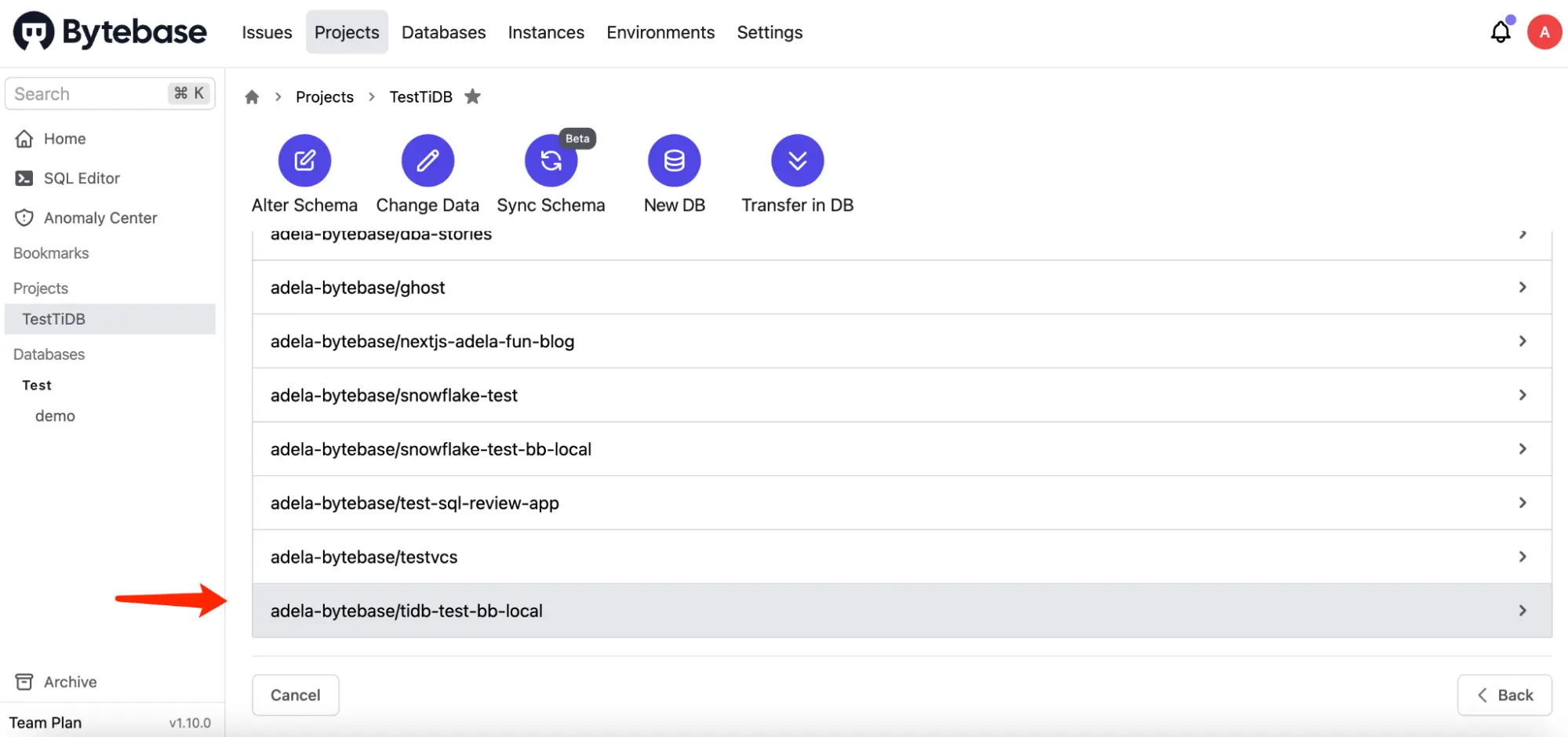
Task: Open Anomaly Center
Action: pos(100,217)
